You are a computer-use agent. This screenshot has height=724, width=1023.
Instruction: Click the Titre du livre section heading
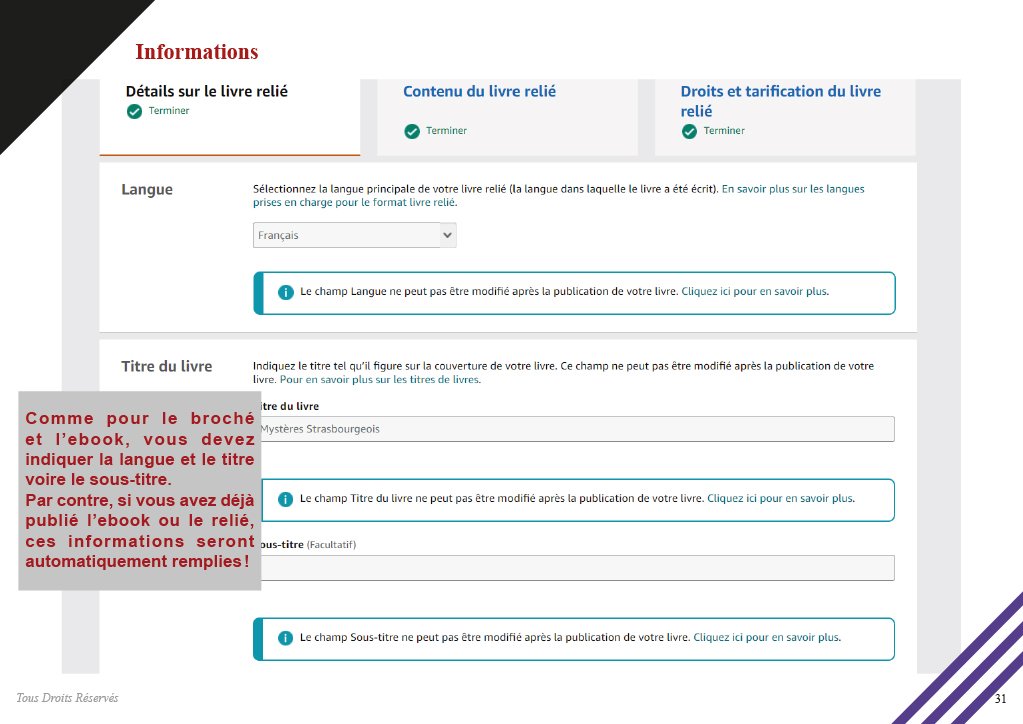tap(166, 367)
